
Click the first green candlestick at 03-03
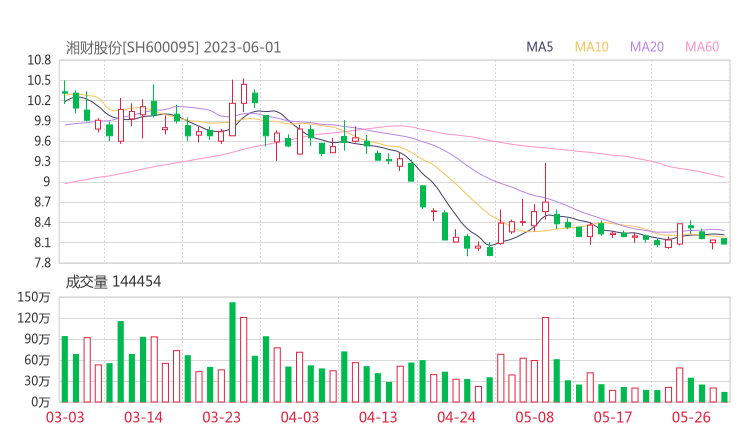[65, 92]
